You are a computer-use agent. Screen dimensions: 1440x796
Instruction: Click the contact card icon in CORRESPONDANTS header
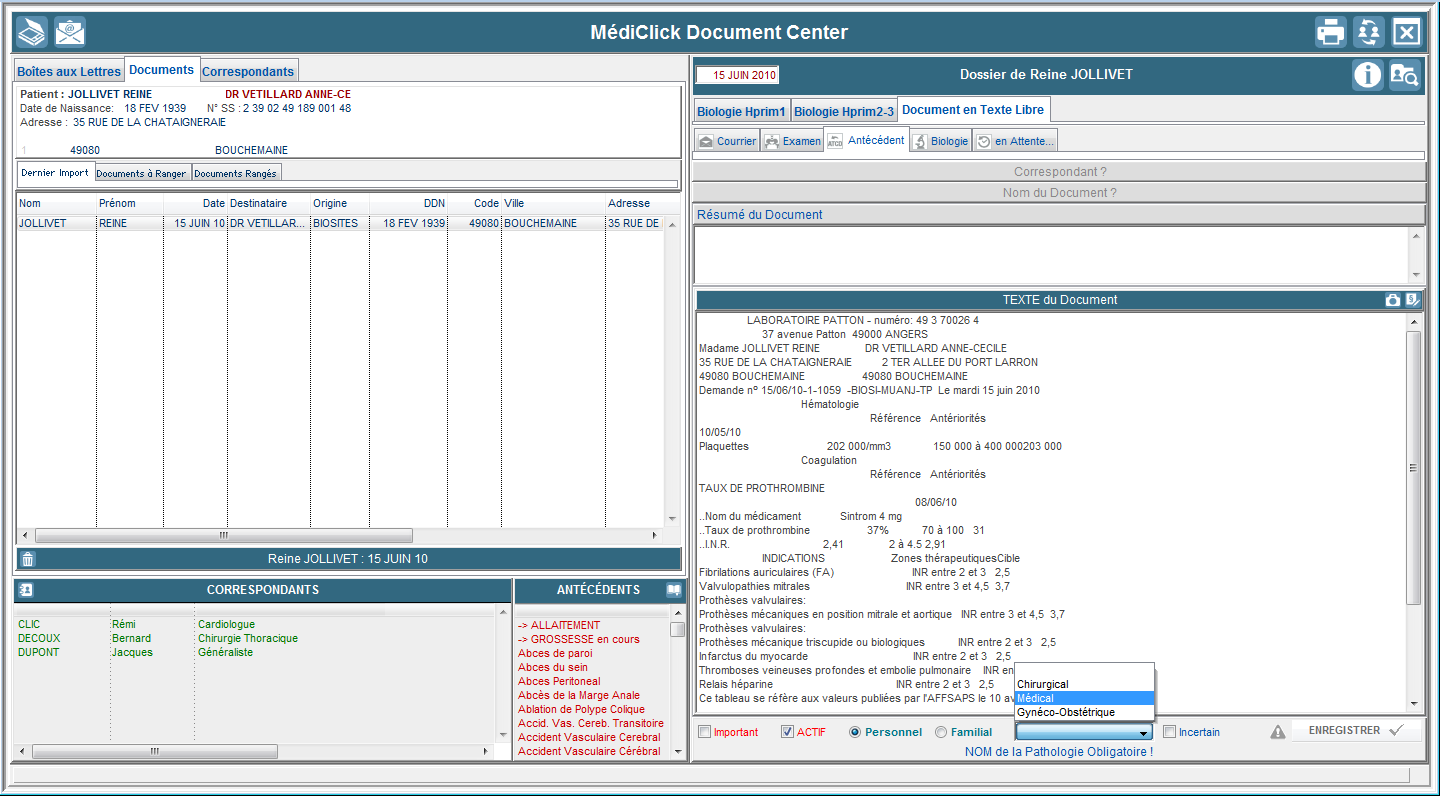click(x=26, y=590)
